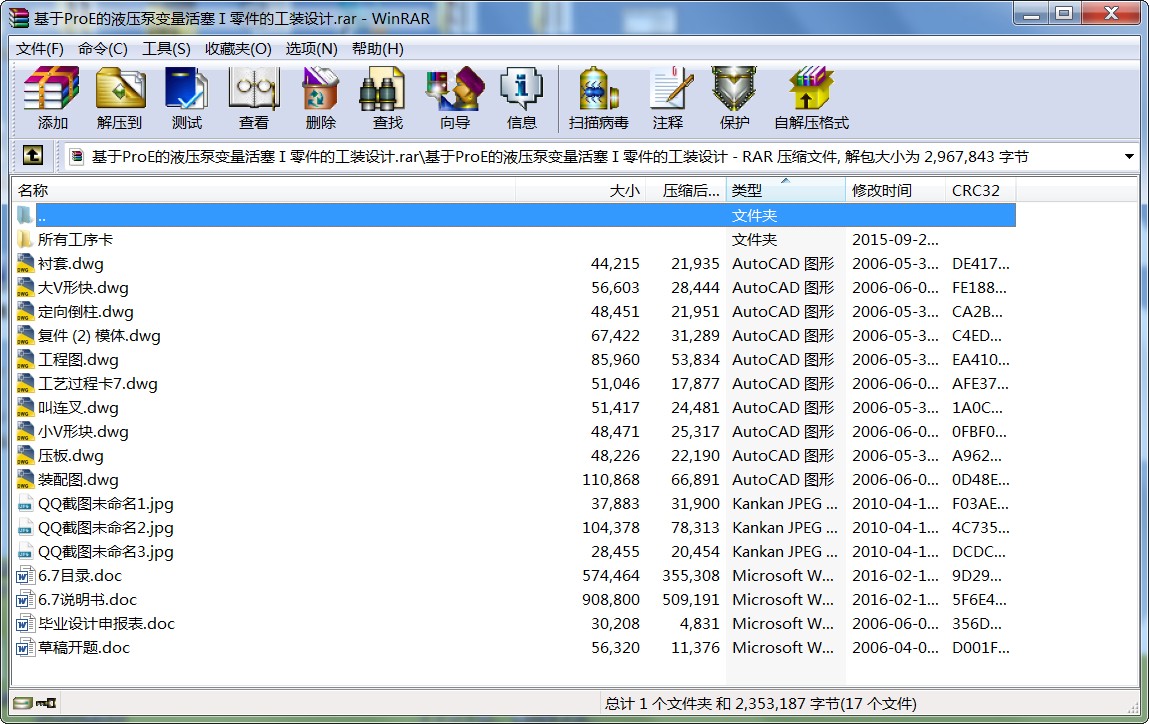Select the 装配图.dwg file

tap(78, 480)
